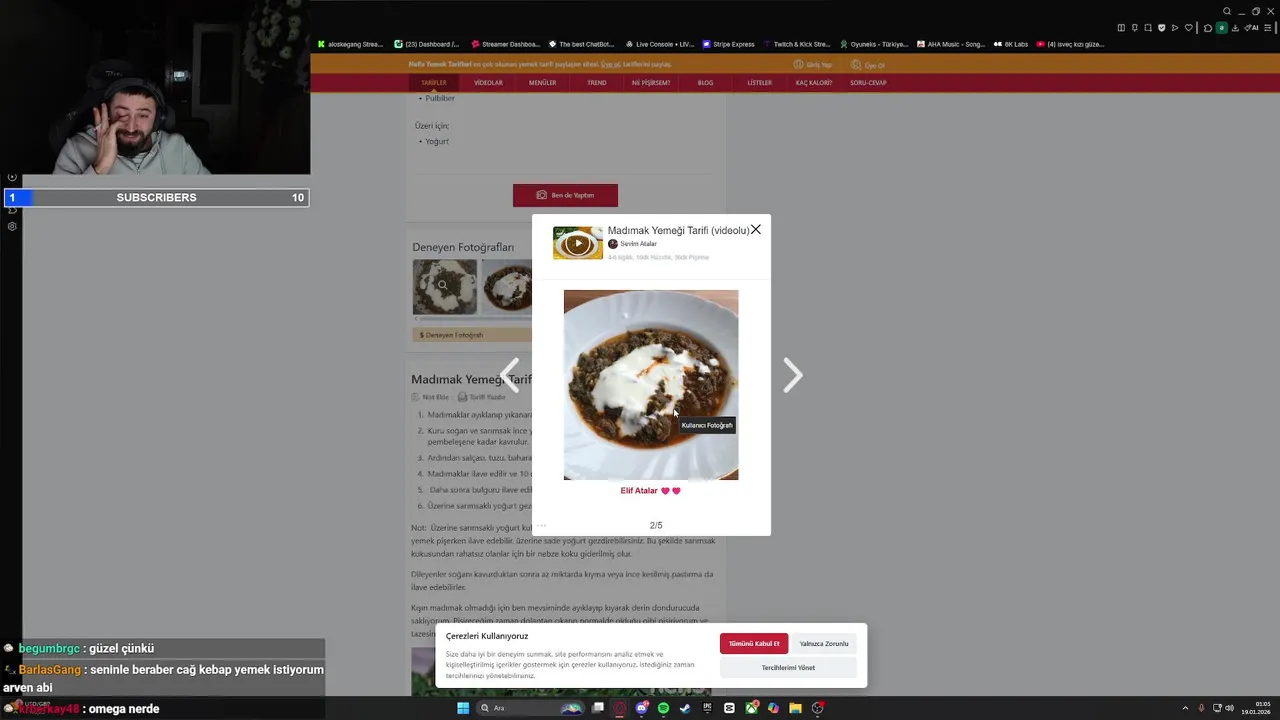Image resolution: width=1280 pixels, height=720 pixels.
Task: Open Tercihlerimi Yönet cookie preferences
Action: pyautogui.click(x=788, y=668)
